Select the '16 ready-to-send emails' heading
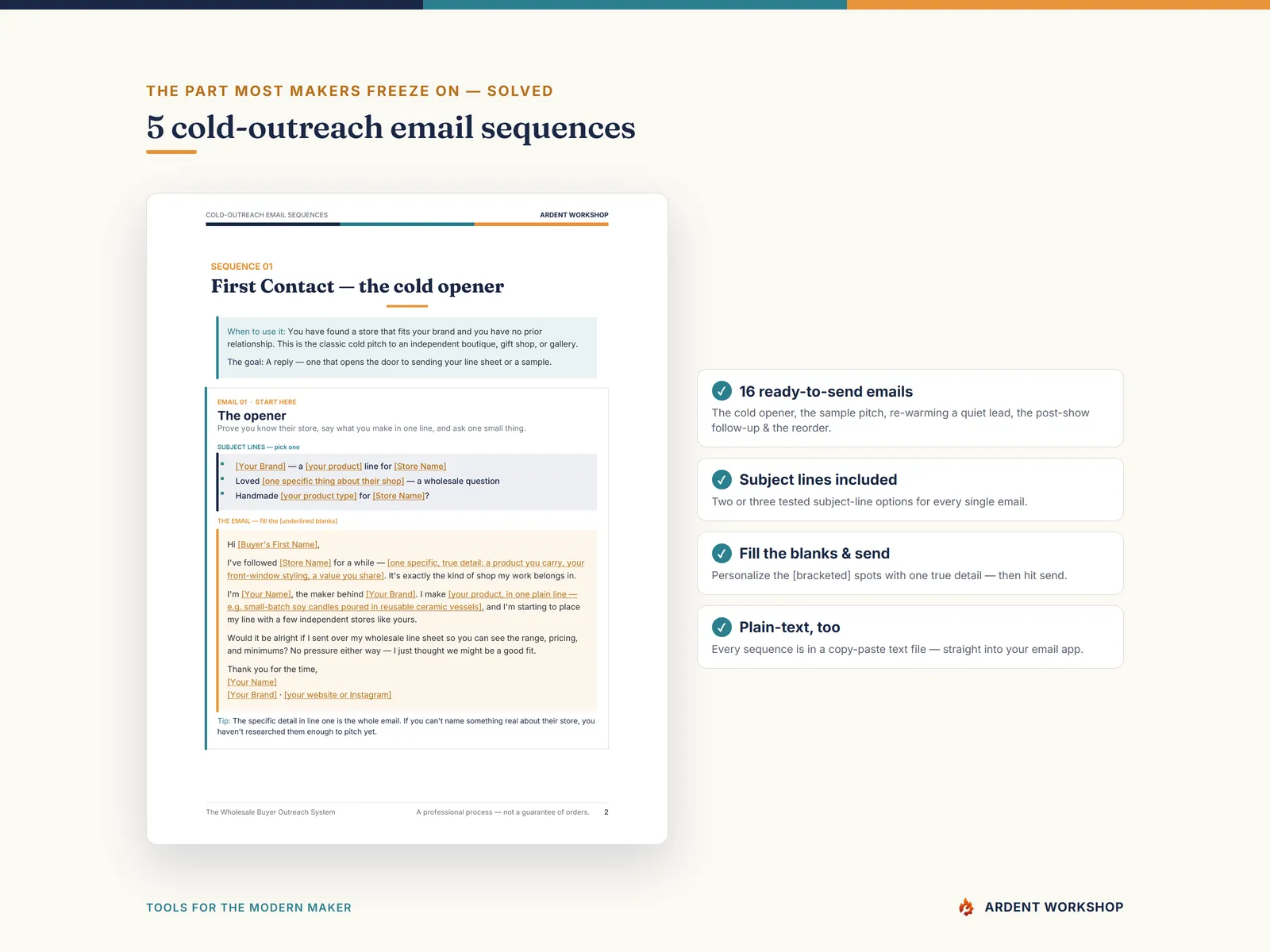Viewport: 1270px width, 952px height. pos(825,391)
